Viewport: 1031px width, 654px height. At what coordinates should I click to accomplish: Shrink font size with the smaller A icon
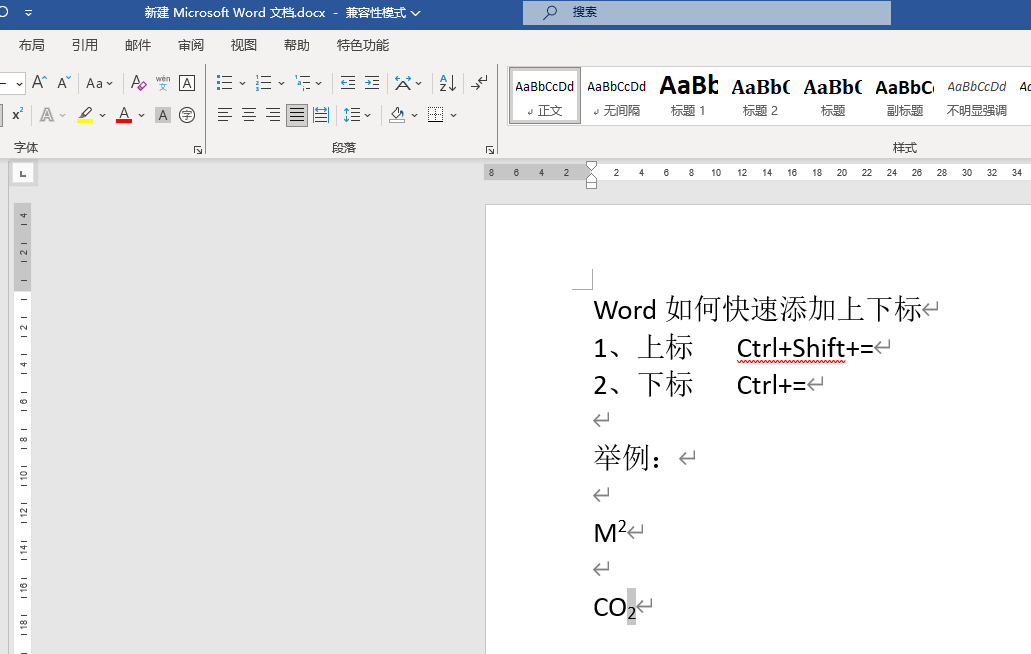tap(64, 83)
